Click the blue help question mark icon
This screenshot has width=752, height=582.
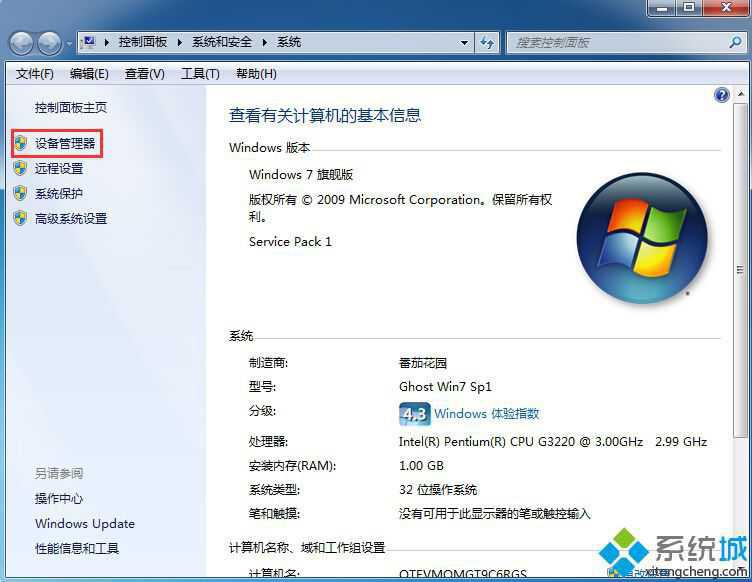pyautogui.click(x=721, y=94)
